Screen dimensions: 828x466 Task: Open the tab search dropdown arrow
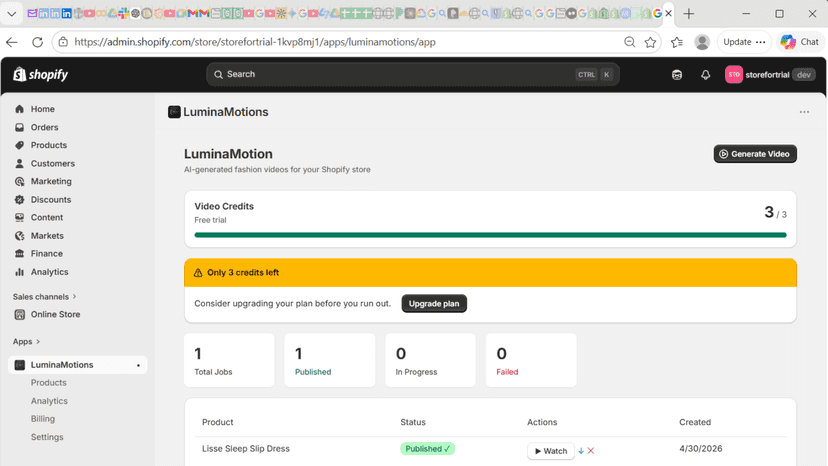pyautogui.click(x=12, y=14)
